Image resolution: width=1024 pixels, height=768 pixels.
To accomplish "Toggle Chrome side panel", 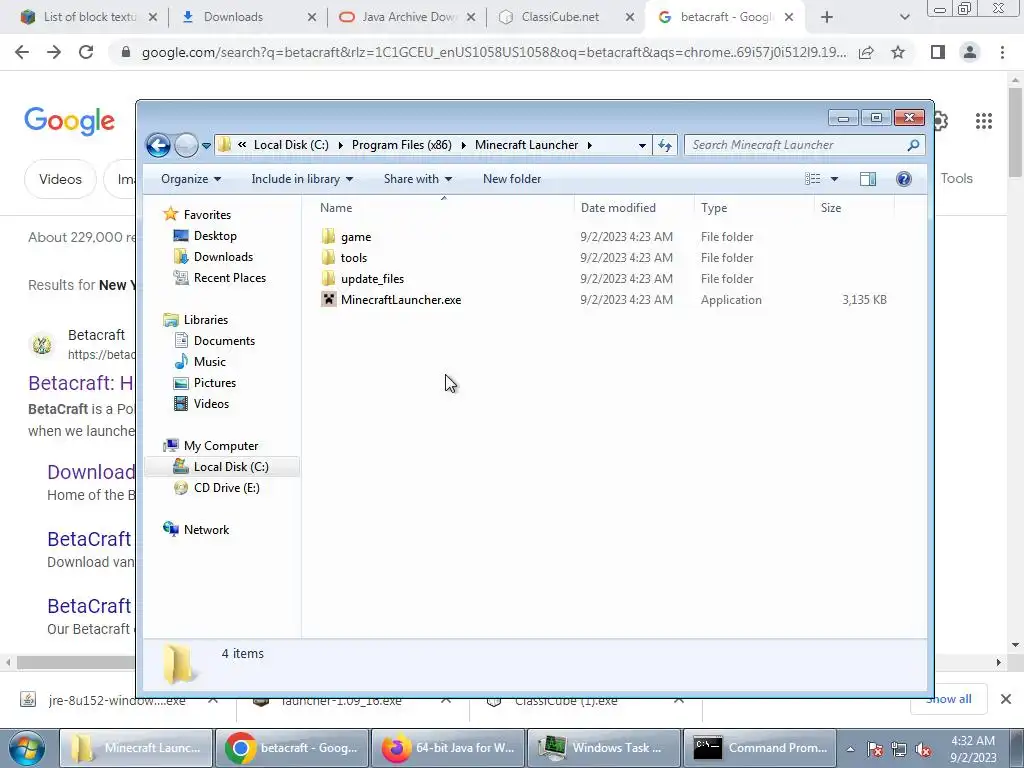I will coord(938,52).
